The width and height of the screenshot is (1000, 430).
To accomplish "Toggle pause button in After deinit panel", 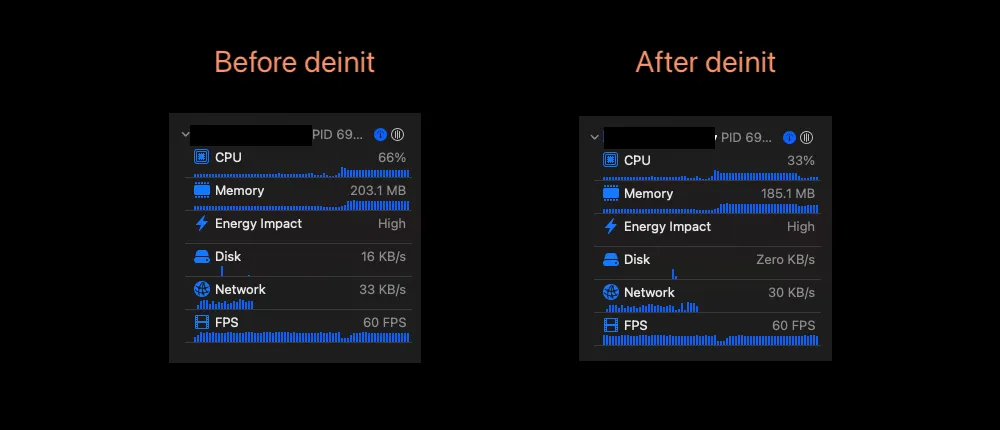I will click(x=806, y=137).
